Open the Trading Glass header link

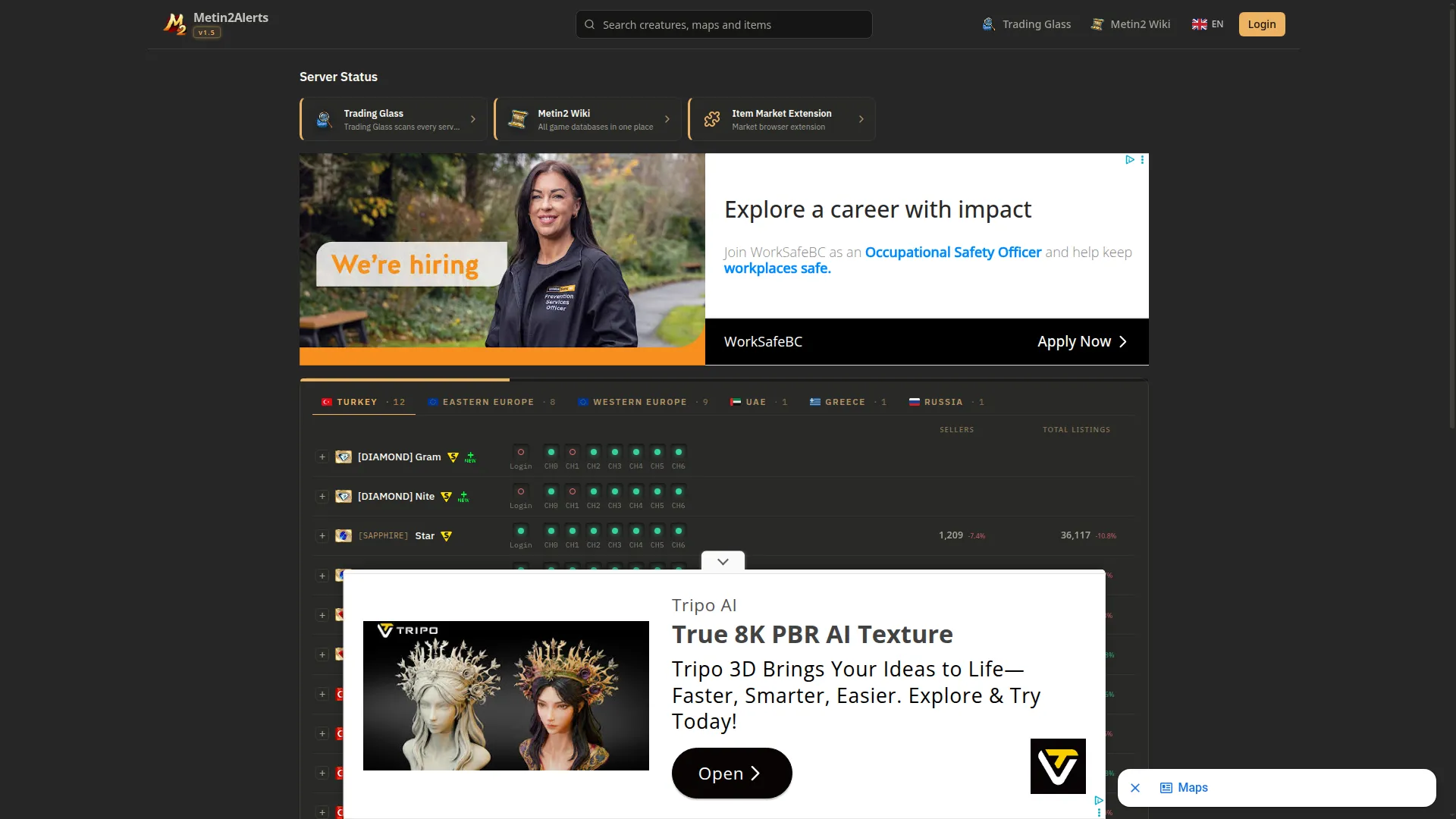click(1027, 24)
